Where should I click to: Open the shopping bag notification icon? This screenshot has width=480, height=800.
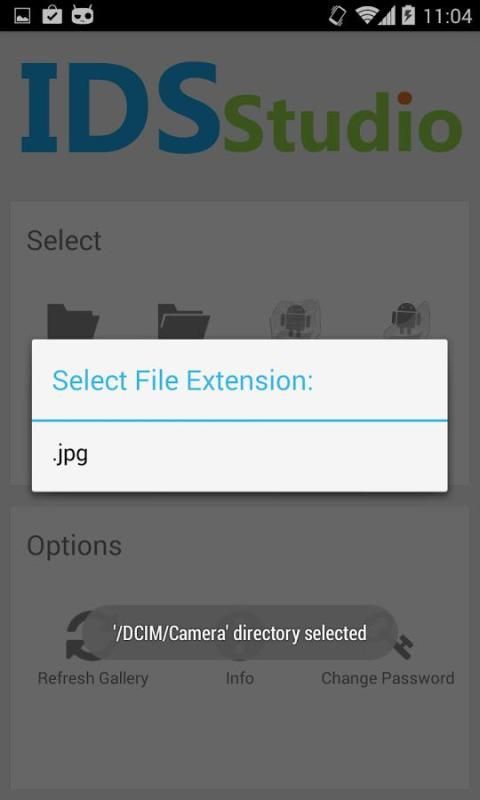52,15
